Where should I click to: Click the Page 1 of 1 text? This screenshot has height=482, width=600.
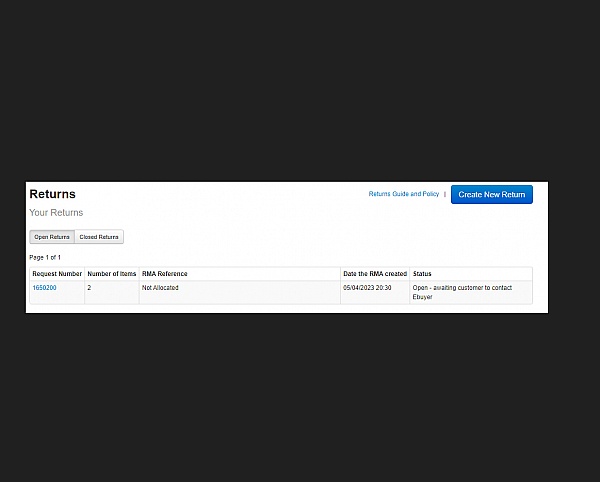point(45,257)
